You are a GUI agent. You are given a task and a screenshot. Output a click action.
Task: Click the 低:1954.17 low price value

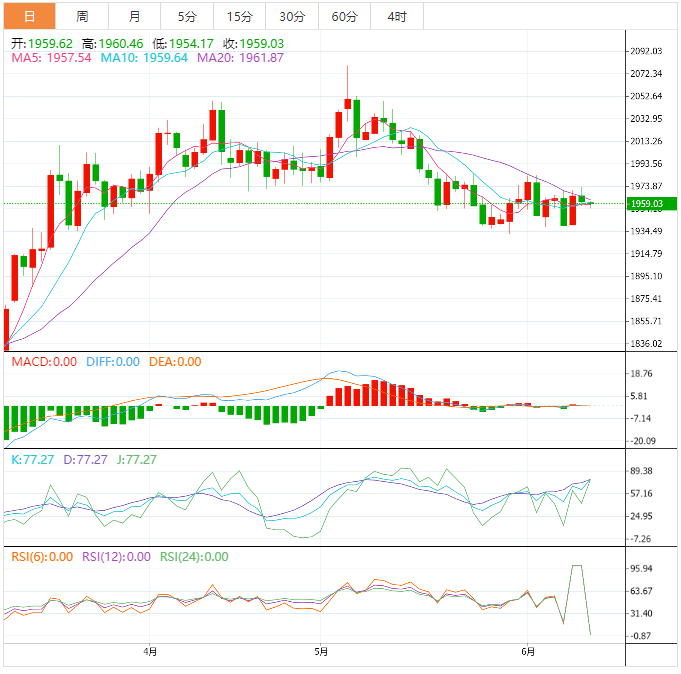click(x=183, y=43)
